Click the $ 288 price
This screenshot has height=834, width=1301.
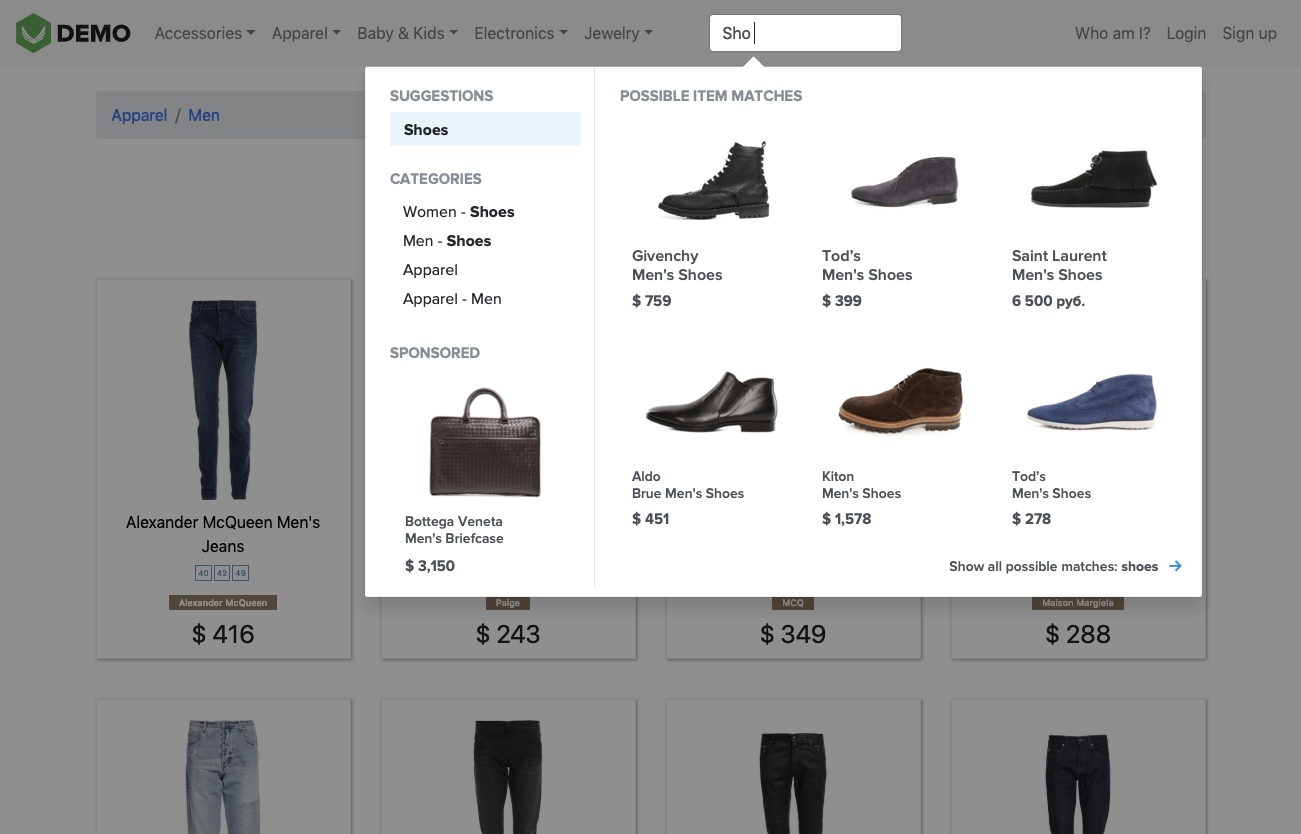(x=1078, y=634)
